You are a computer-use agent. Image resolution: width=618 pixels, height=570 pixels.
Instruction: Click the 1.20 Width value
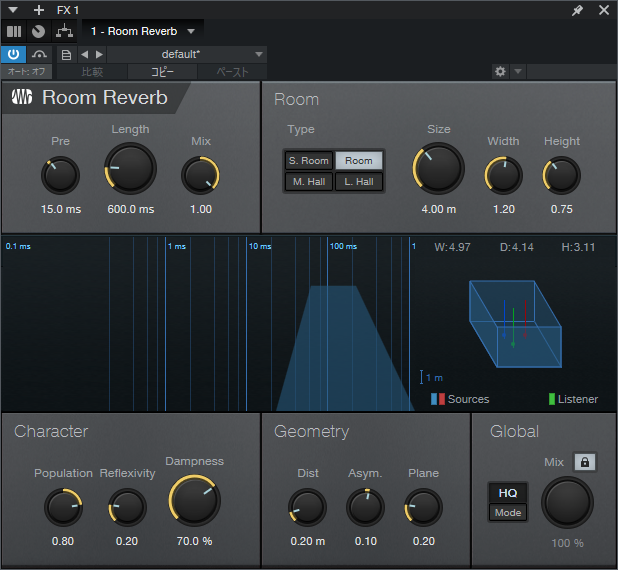click(504, 209)
